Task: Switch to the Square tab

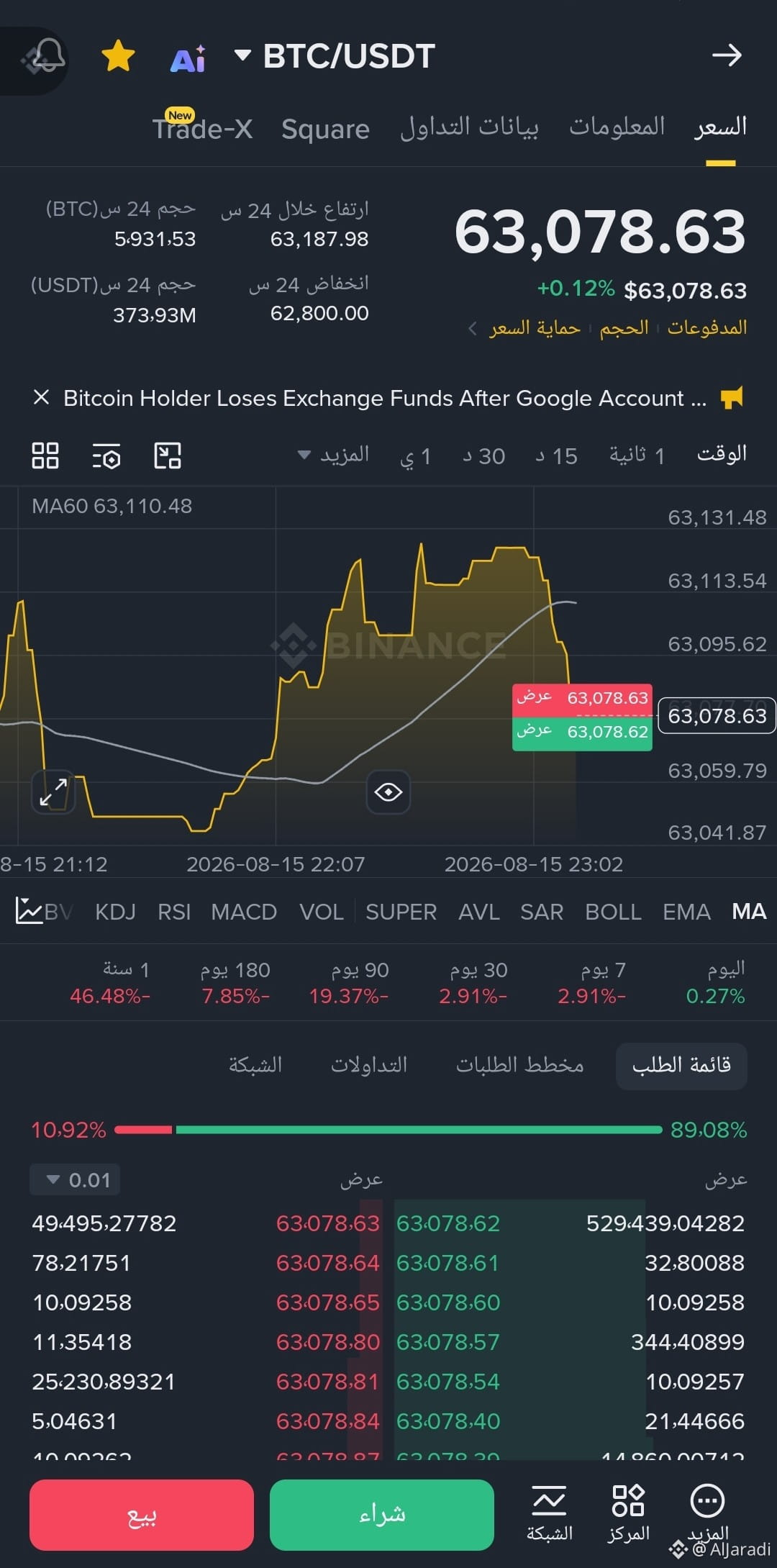Action: point(325,130)
